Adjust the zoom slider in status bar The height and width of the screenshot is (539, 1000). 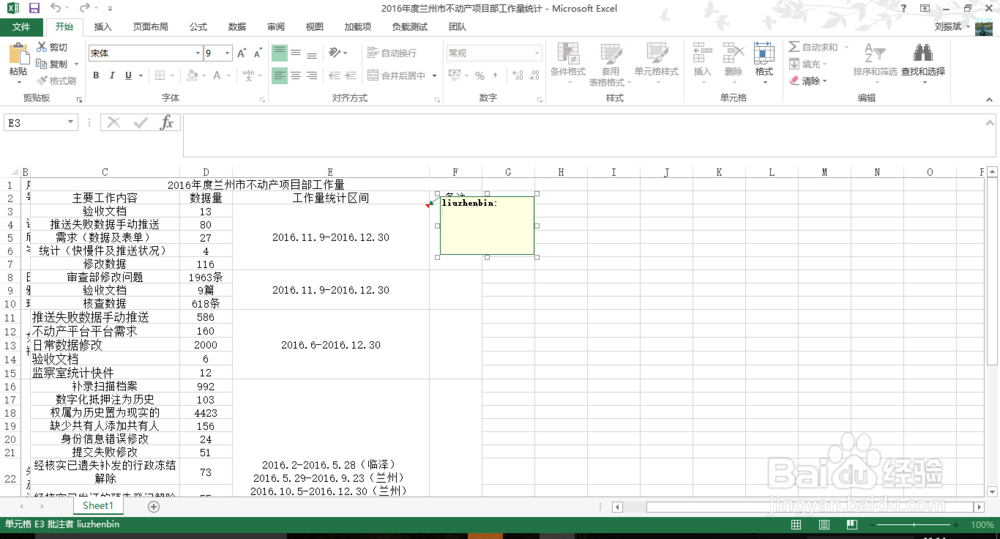914,524
